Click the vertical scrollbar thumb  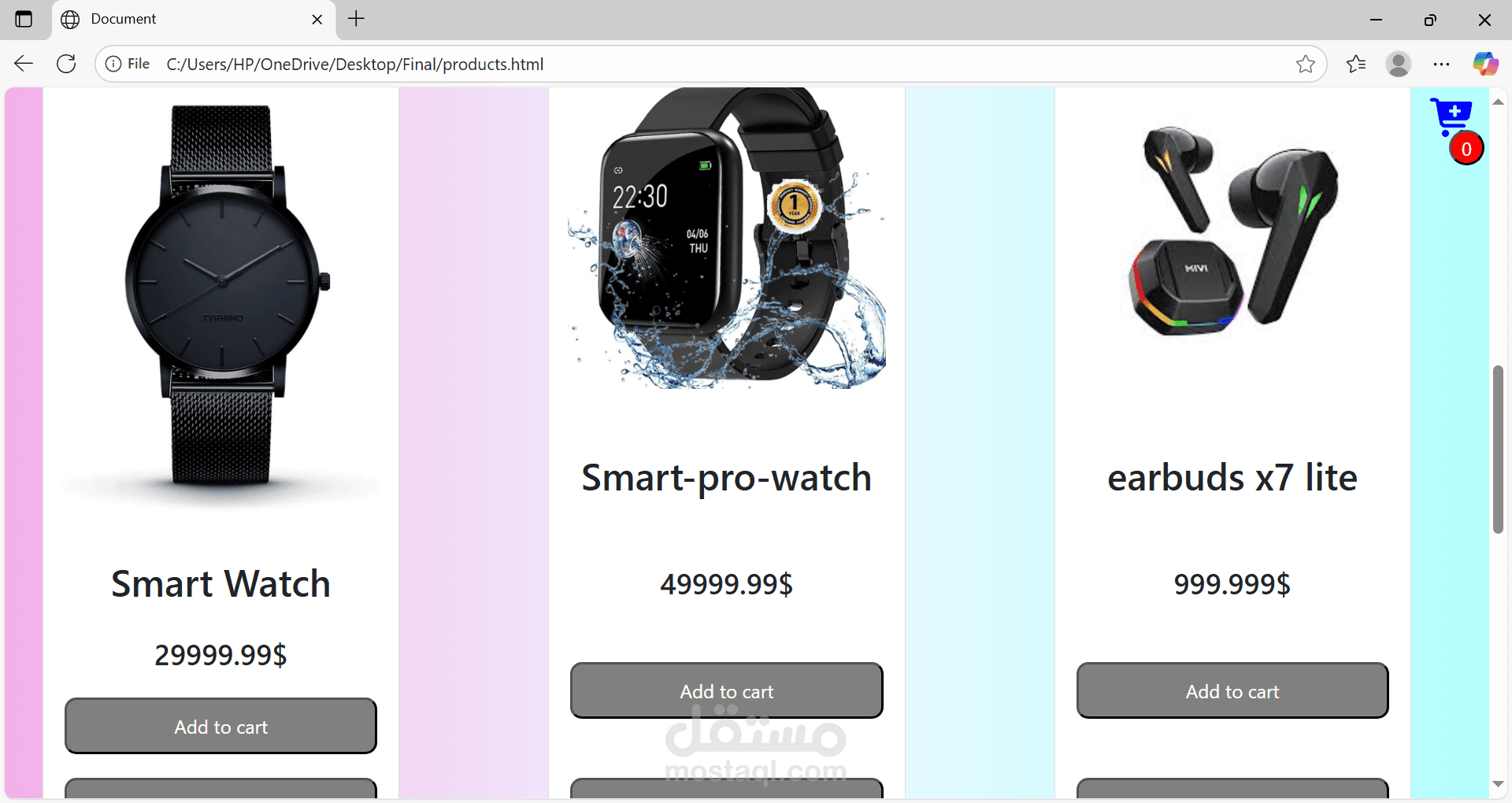pyautogui.click(x=1498, y=450)
